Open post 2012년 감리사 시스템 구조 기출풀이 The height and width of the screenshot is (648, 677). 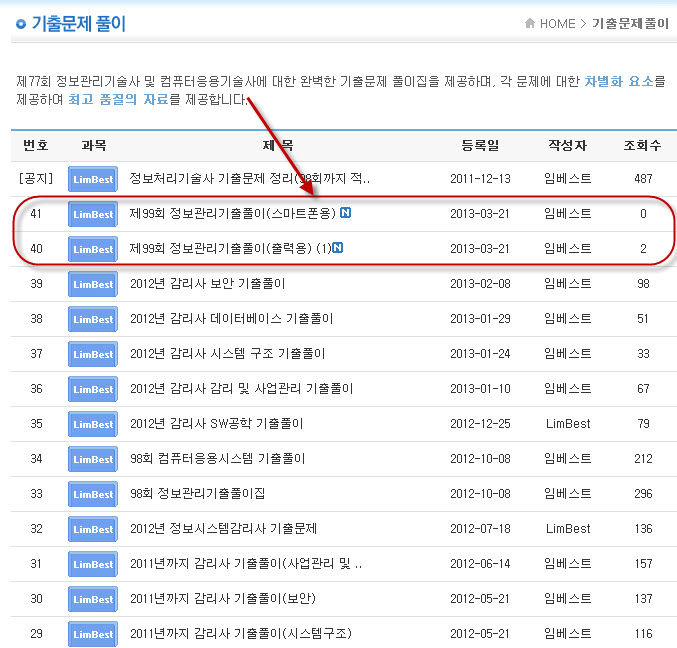(227, 354)
